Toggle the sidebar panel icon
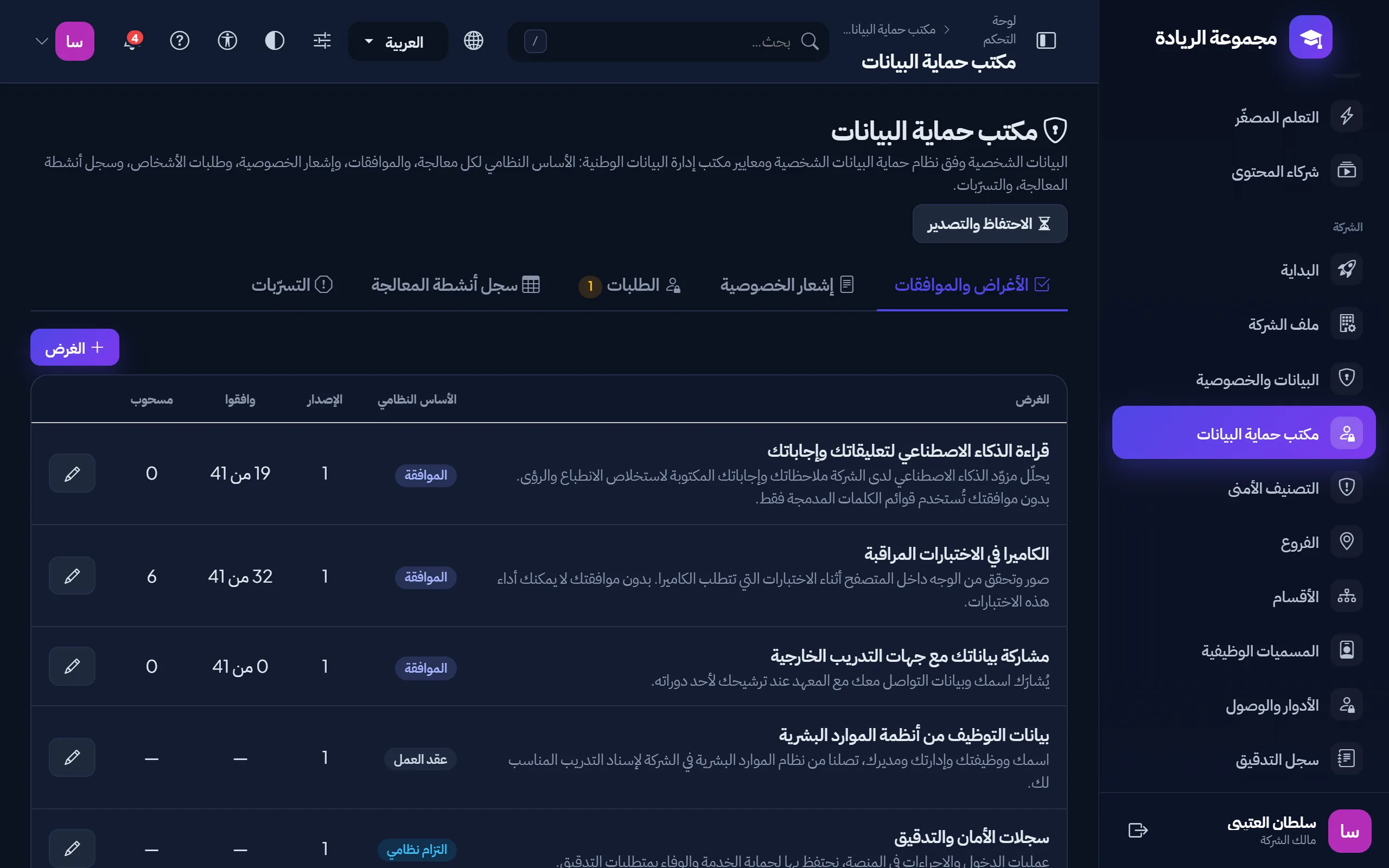 coord(1046,41)
